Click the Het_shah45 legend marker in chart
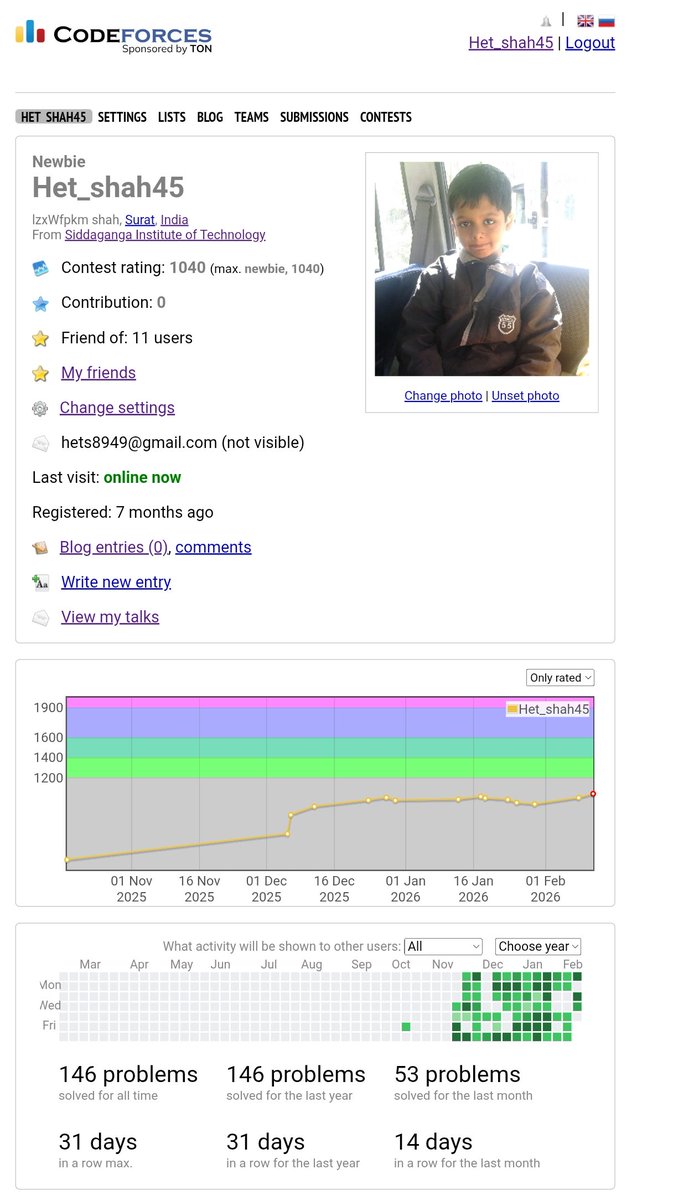Viewport: 699px width, 1200px height. click(x=513, y=709)
